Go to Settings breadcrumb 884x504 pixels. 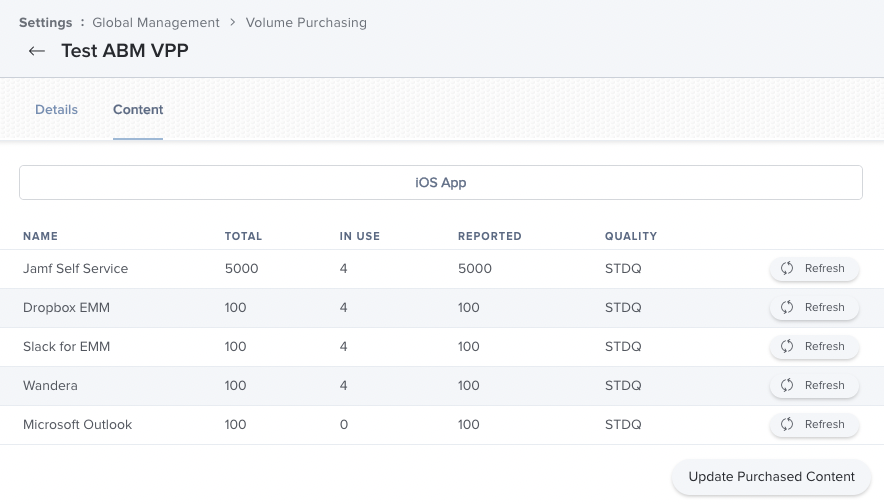[45, 22]
